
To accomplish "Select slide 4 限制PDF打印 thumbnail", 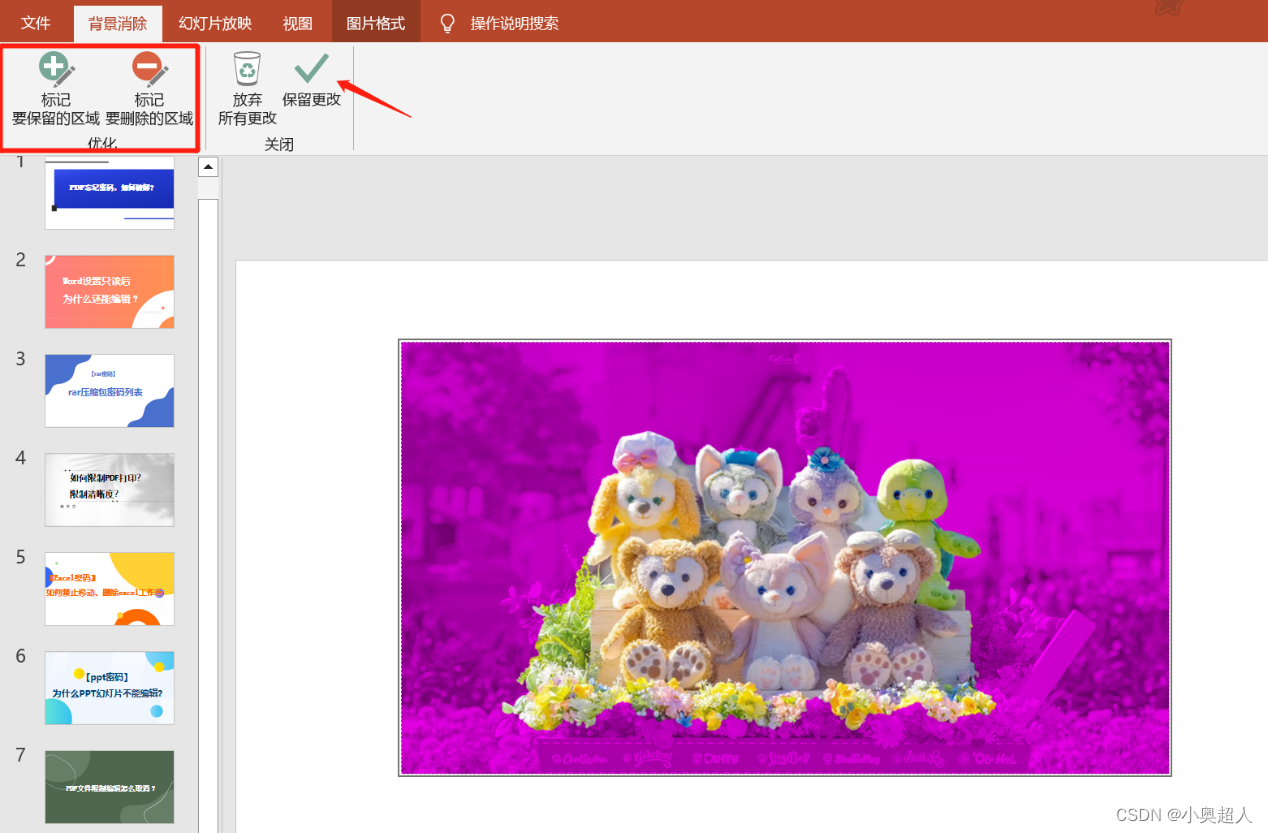I will (110, 489).
